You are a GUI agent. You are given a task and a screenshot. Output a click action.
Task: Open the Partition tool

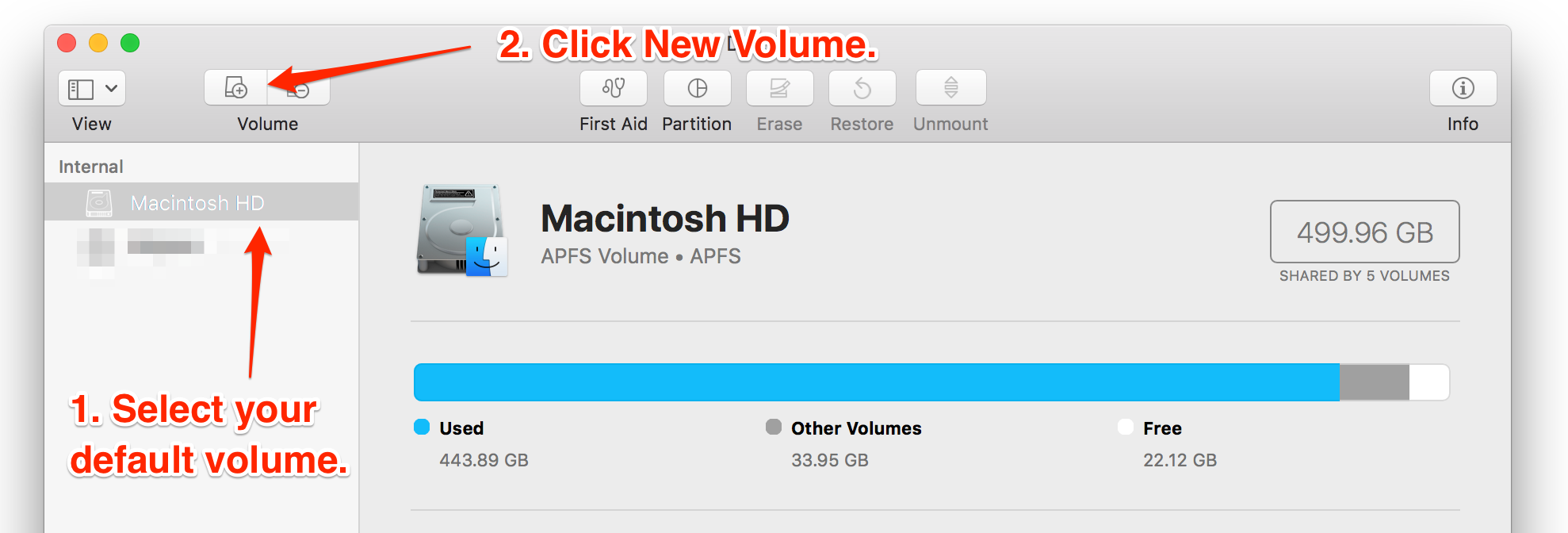pos(698,87)
